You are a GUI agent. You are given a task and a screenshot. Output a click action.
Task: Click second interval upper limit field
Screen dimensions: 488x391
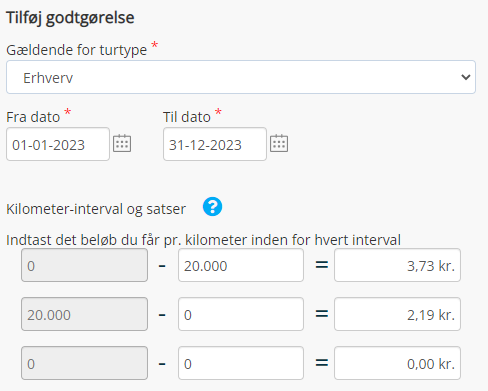click(x=241, y=314)
